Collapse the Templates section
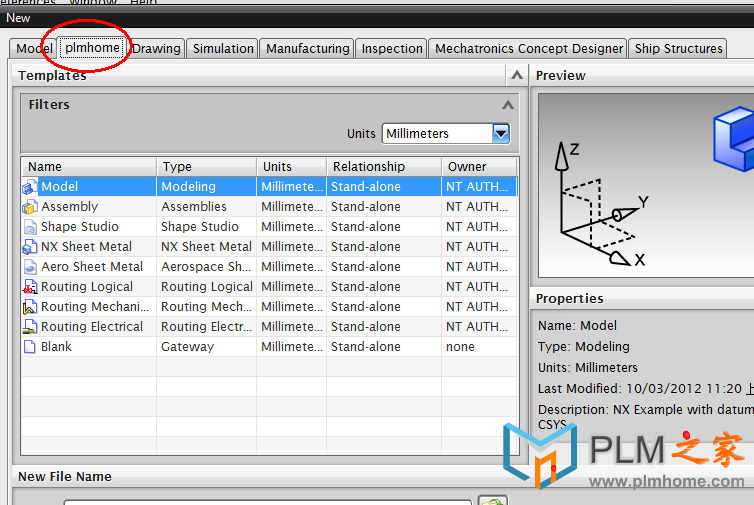Image resolution: width=754 pixels, height=505 pixels. pos(517,75)
